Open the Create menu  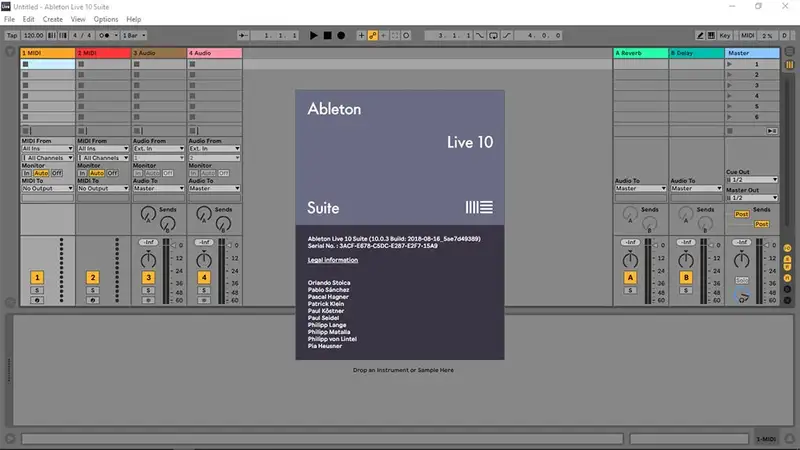pyautogui.click(x=53, y=19)
